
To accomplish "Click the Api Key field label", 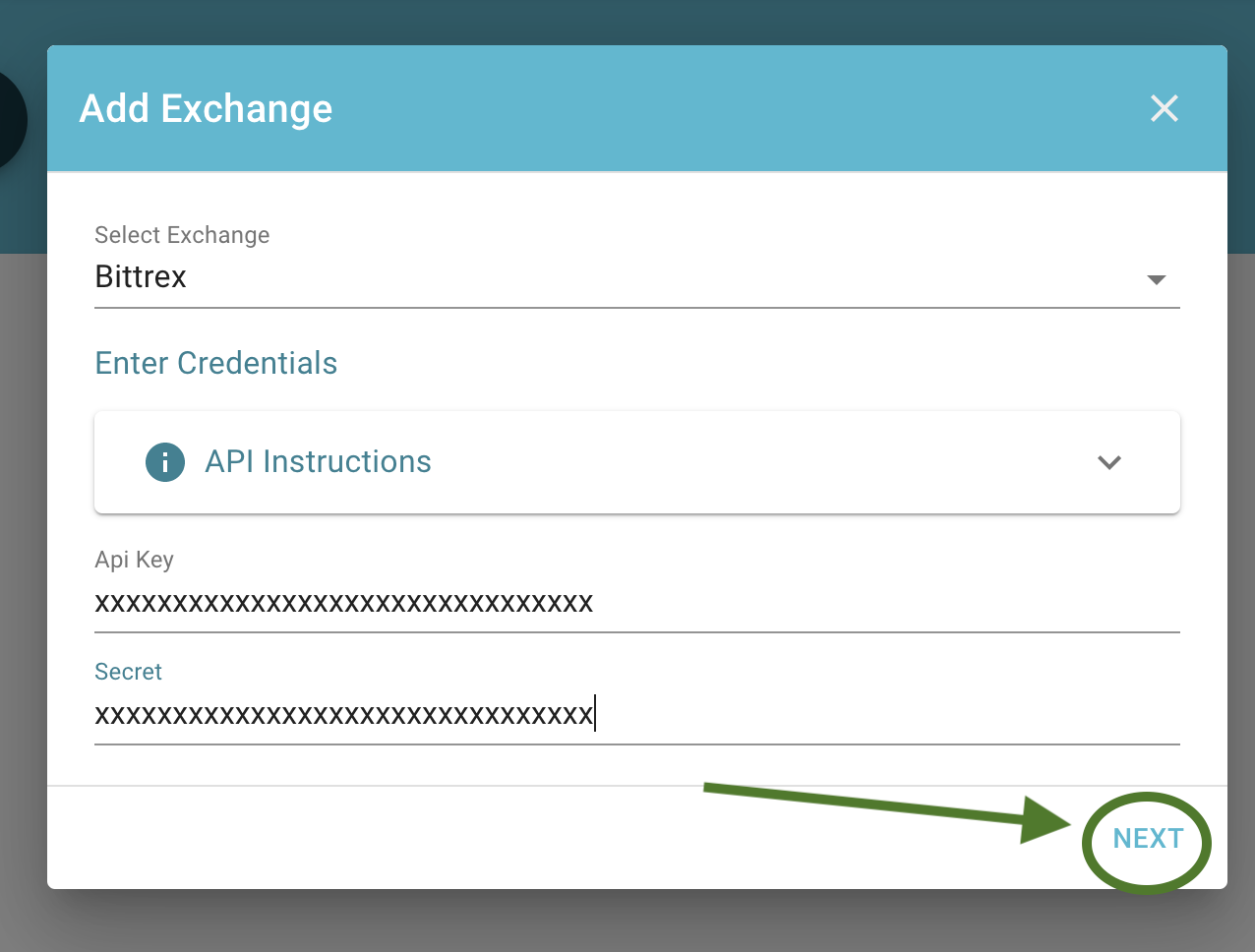I will pos(134,560).
